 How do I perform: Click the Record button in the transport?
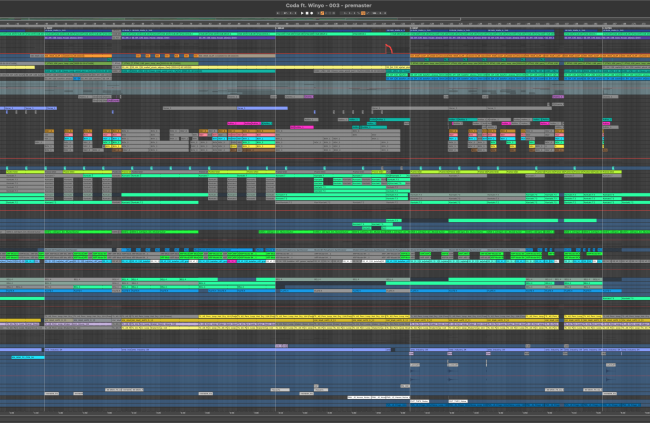click(311, 13)
